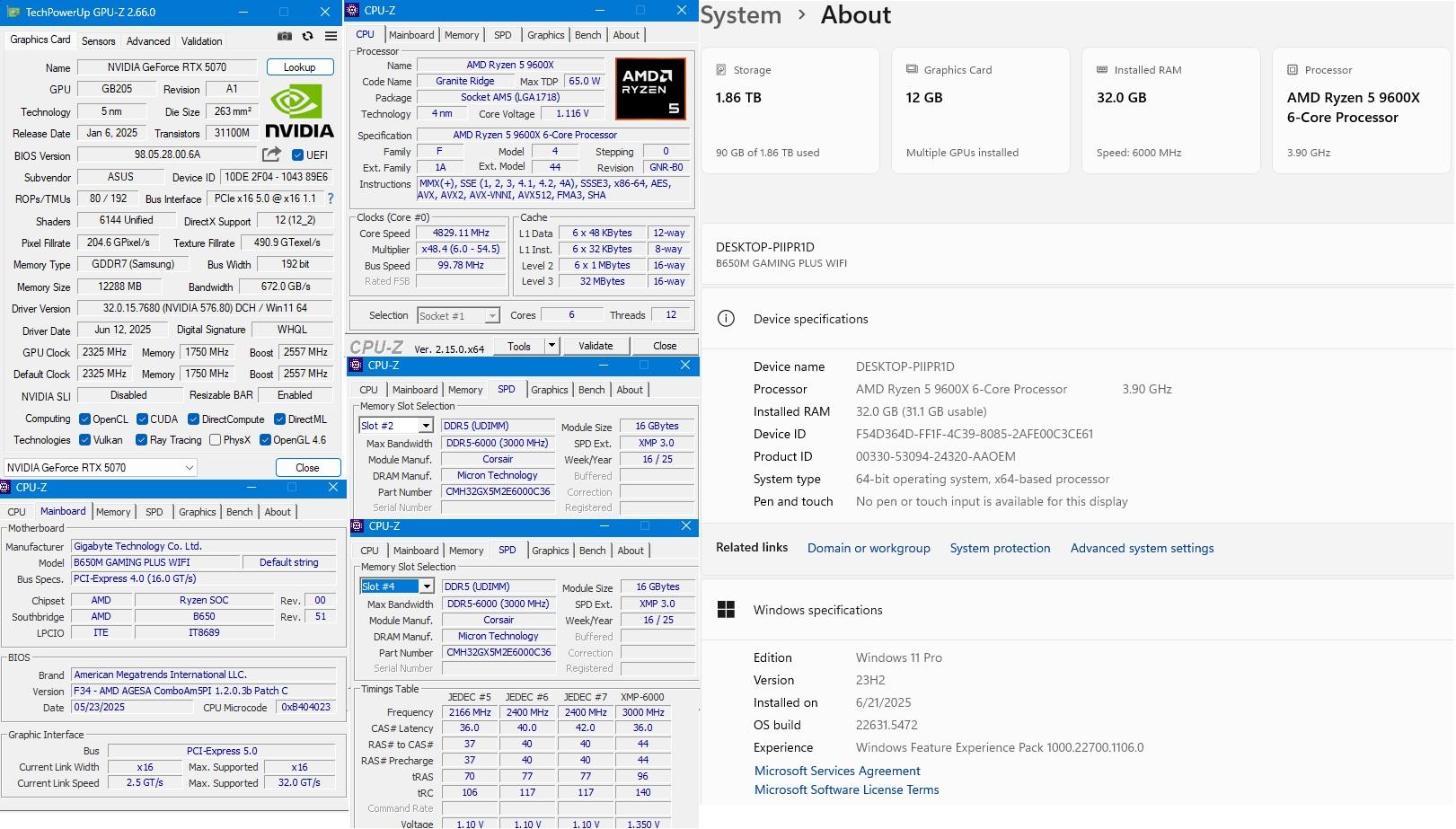This screenshot has width=1456, height=829.
Task: Click the title bar icon of the CPU-Z Slot #4 window
Action: pyautogui.click(x=357, y=526)
